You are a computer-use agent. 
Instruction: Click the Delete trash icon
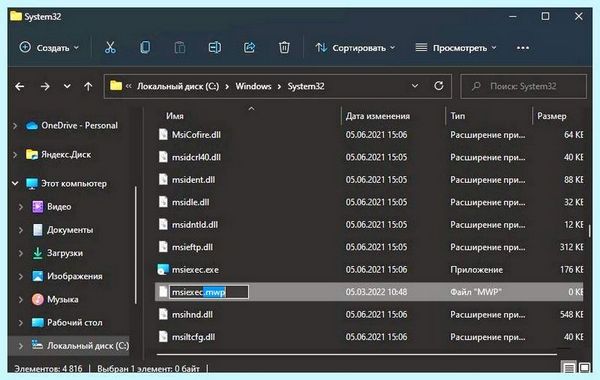point(284,47)
